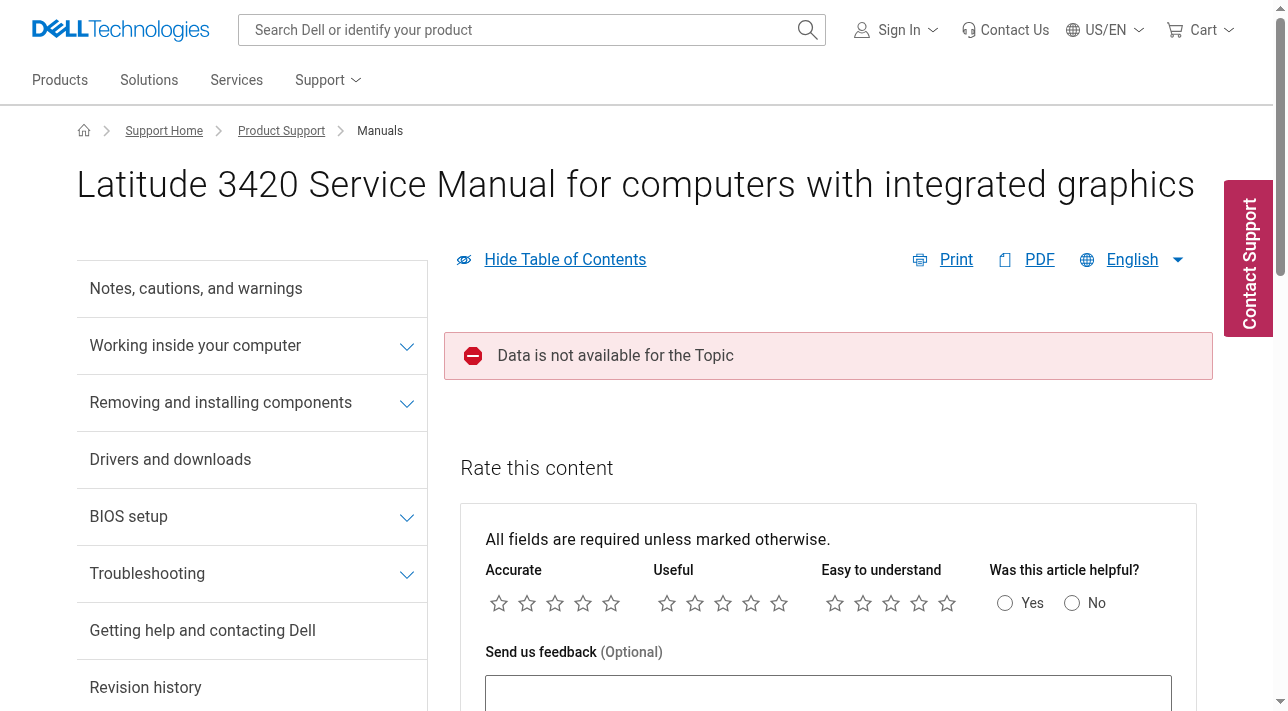
Task: Expand Working inside your computer section
Action: coord(407,347)
